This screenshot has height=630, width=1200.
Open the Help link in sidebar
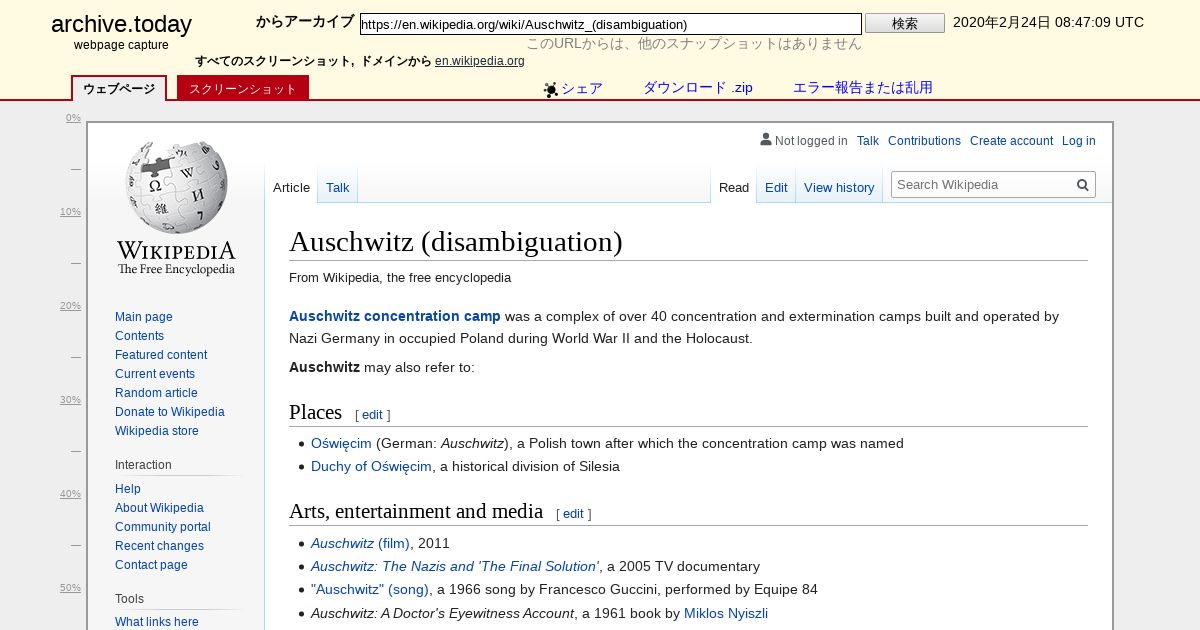point(128,489)
